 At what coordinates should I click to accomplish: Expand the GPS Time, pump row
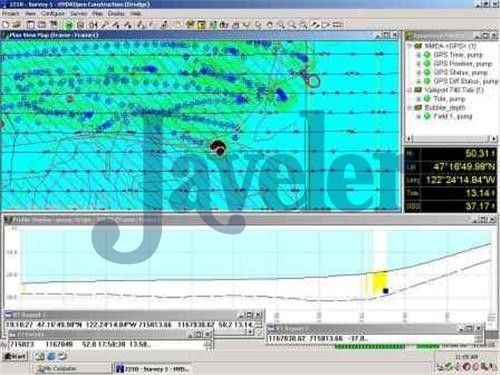pyautogui.click(x=419, y=55)
